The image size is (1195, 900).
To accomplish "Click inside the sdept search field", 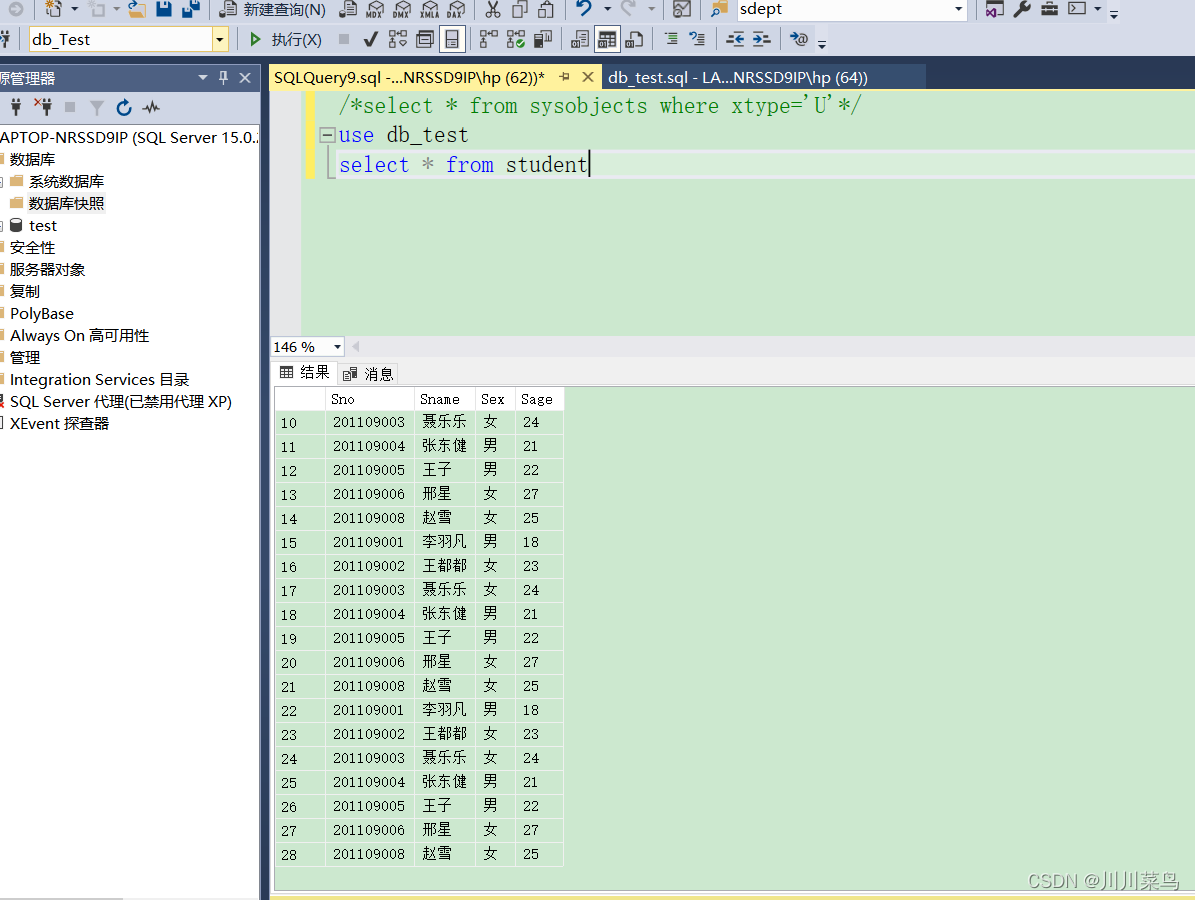I will (842, 9).
